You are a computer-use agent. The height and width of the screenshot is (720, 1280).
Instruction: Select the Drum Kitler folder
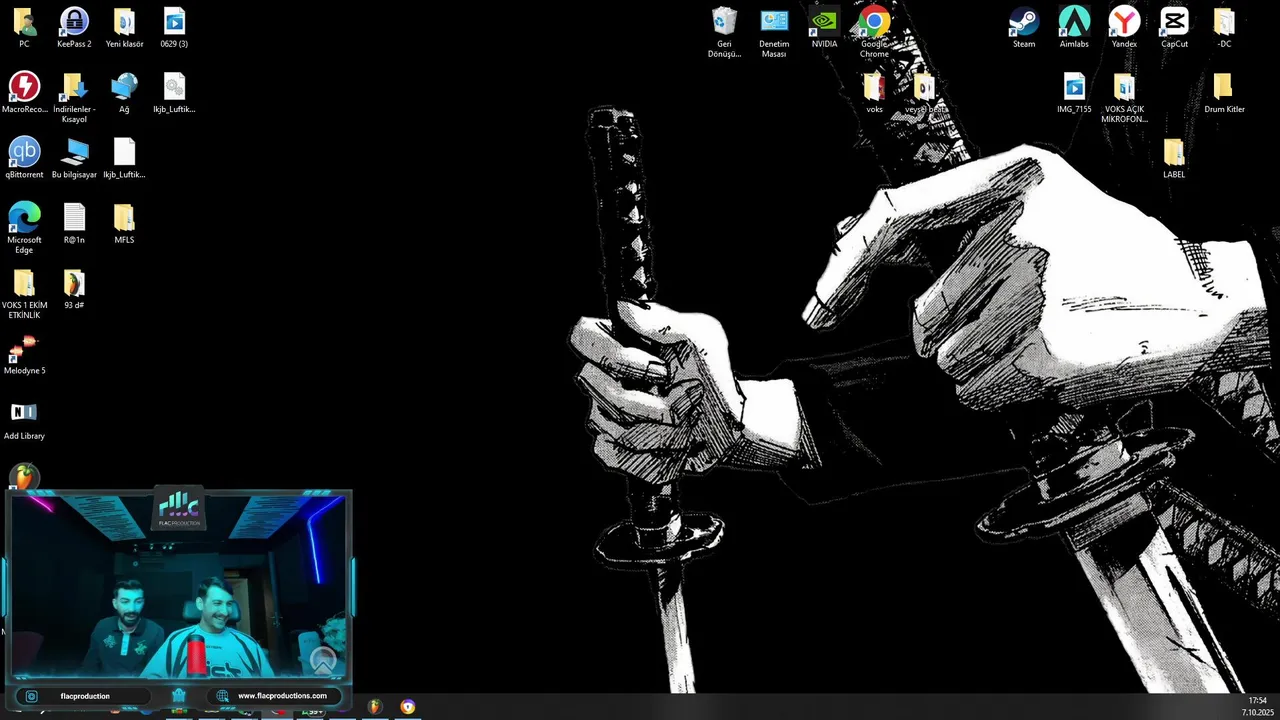(x=1224, y=92)
